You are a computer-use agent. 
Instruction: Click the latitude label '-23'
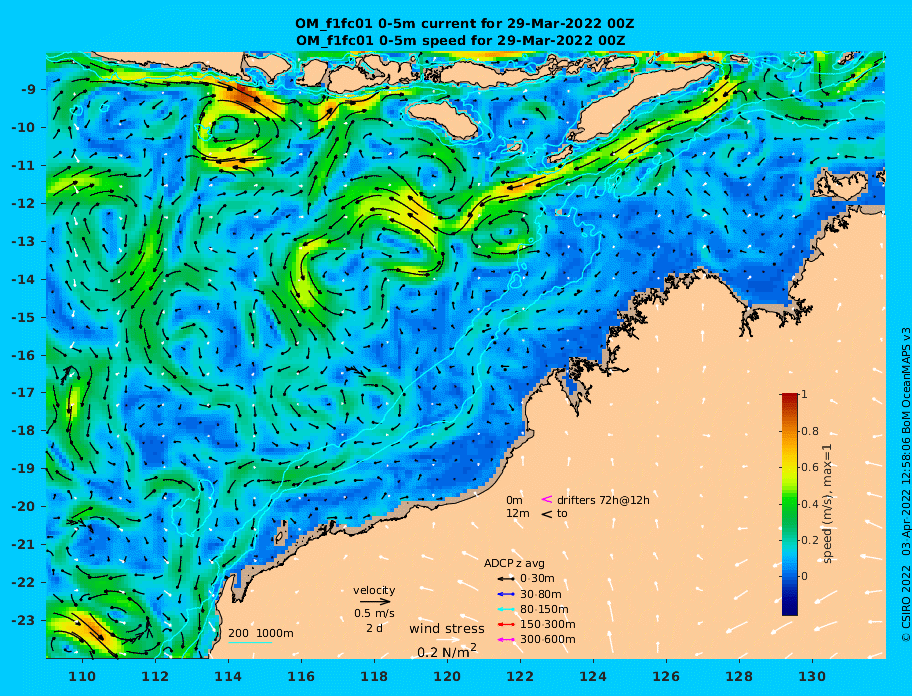(23, 620)
